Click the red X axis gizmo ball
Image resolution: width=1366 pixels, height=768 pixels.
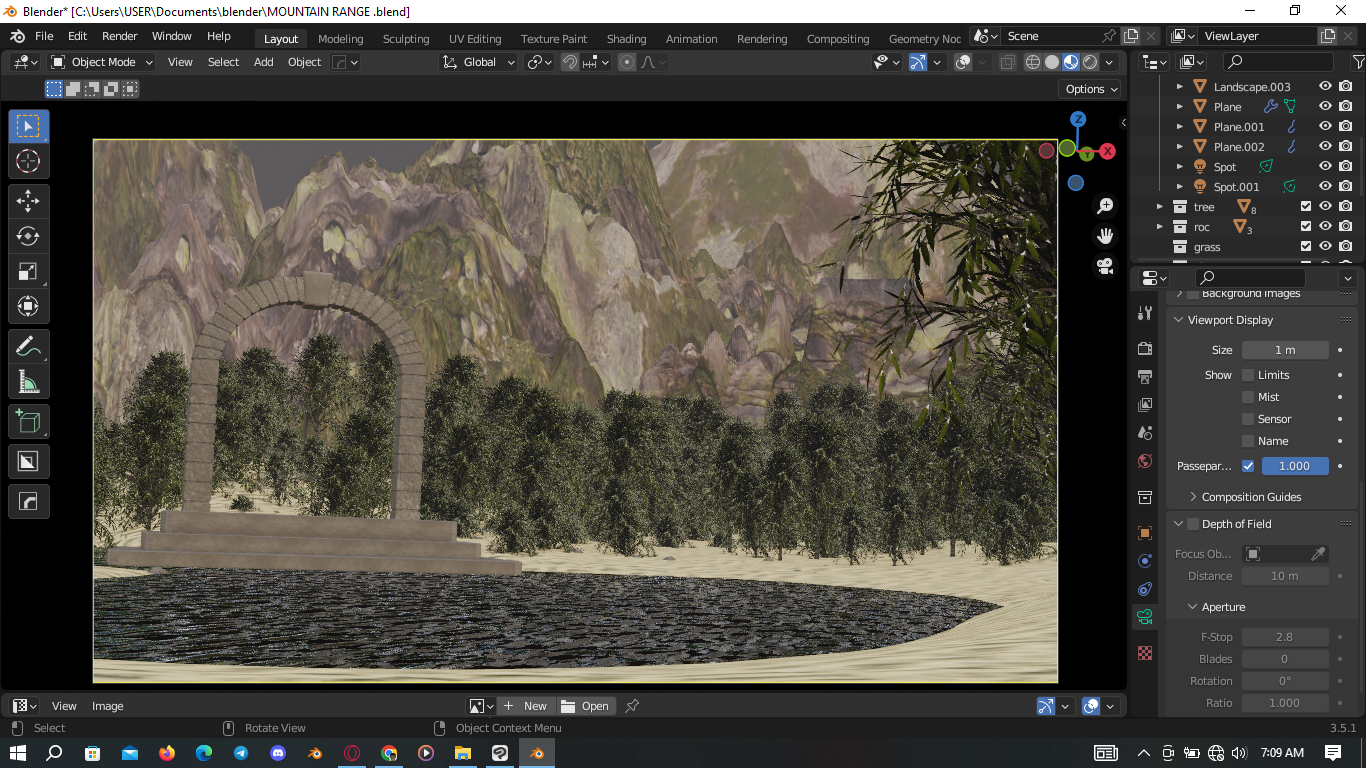pos(1107,151)
